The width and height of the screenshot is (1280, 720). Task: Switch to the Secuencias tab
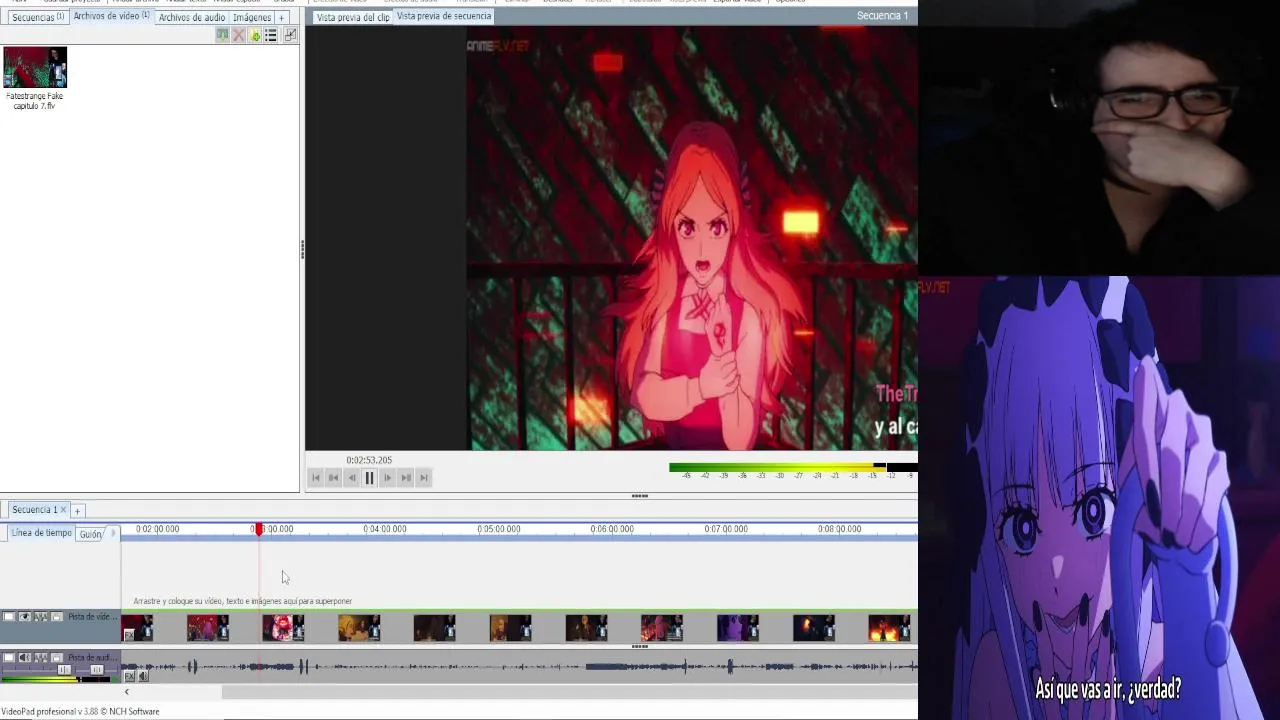coord(37,17)
